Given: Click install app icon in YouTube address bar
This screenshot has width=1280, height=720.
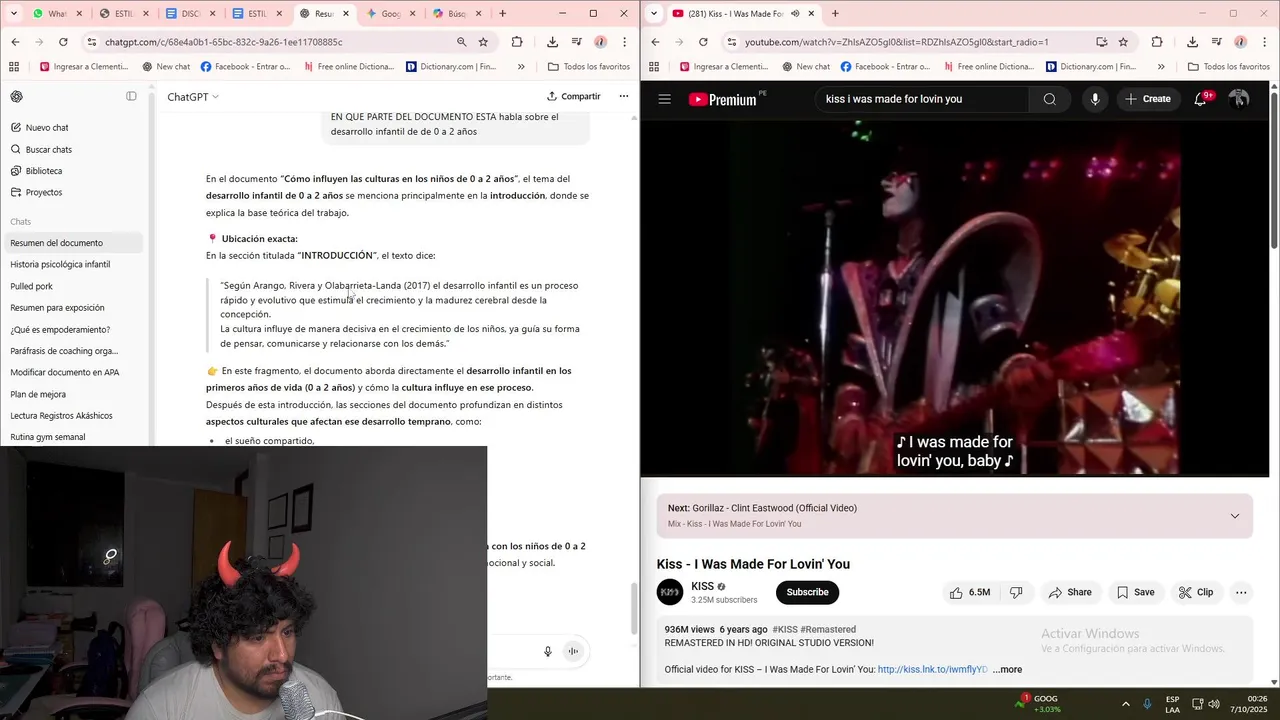Looking at the screenshot, I should (x=1101, y=42).
